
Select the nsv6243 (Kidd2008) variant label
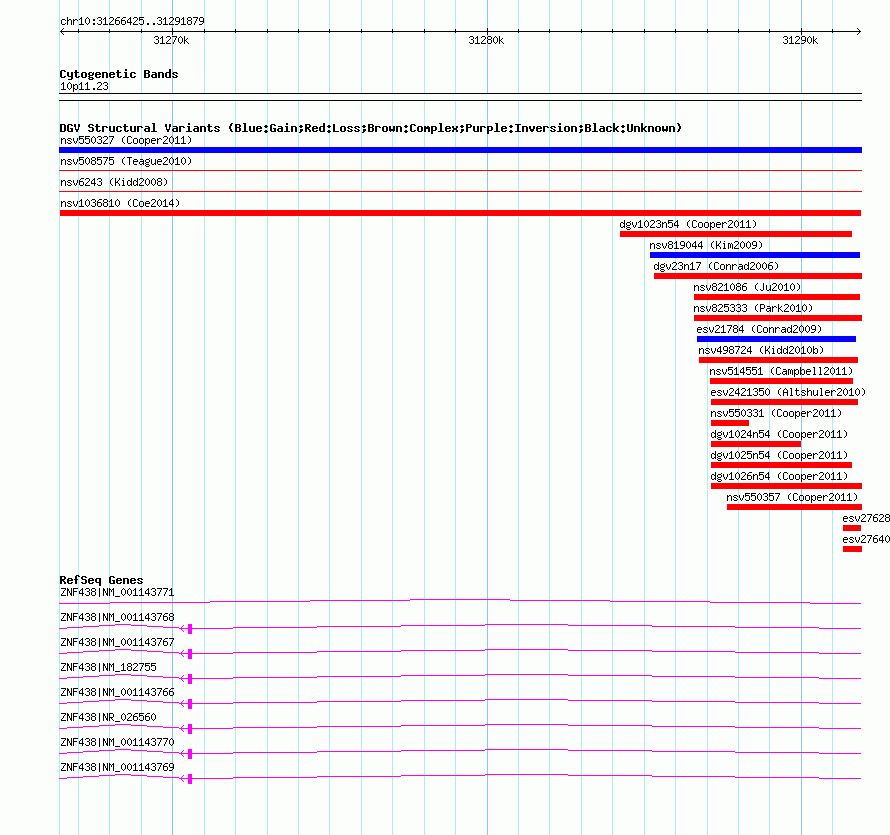tap(114, 182)
